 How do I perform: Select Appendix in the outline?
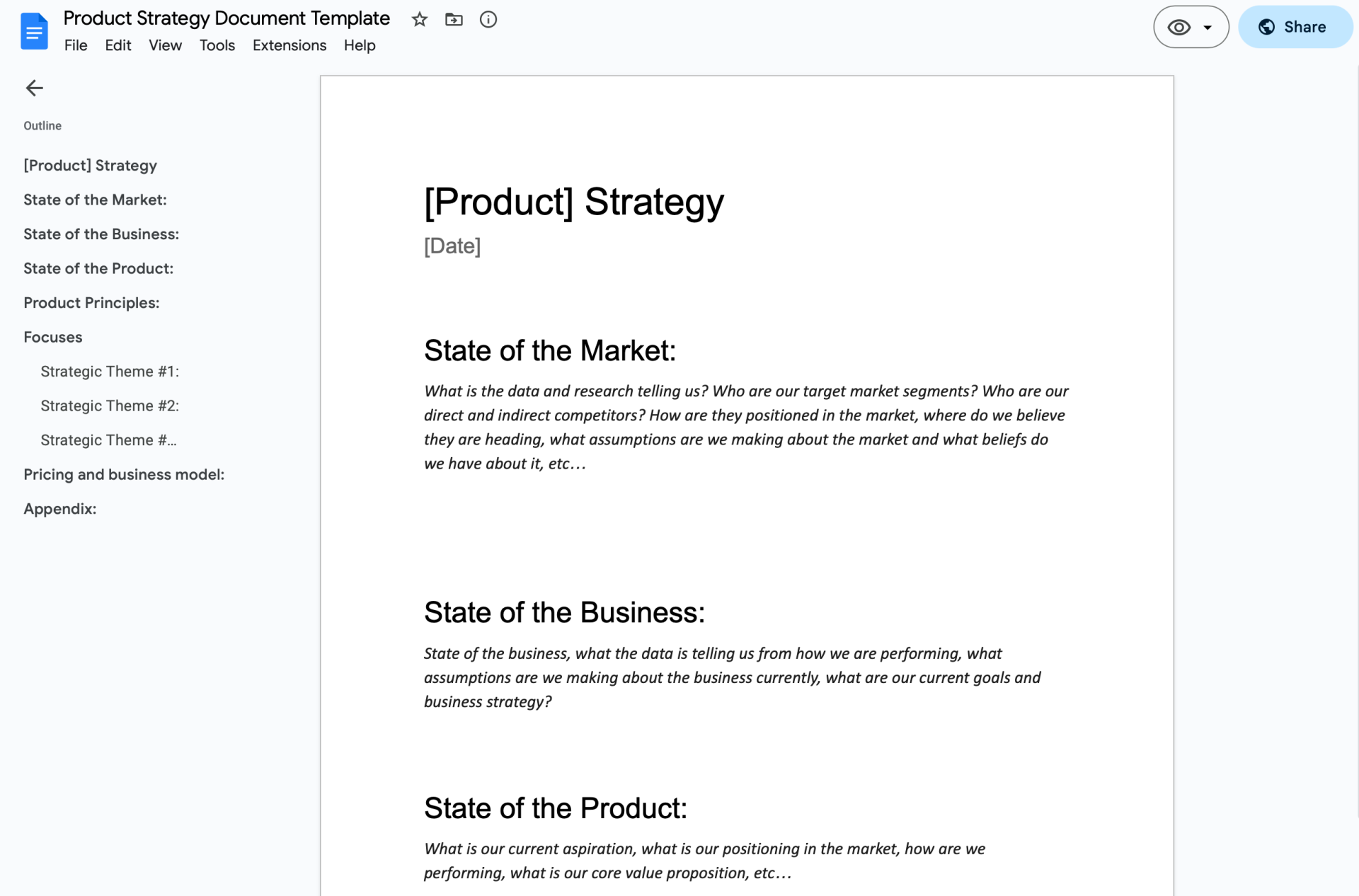(60, 509)
